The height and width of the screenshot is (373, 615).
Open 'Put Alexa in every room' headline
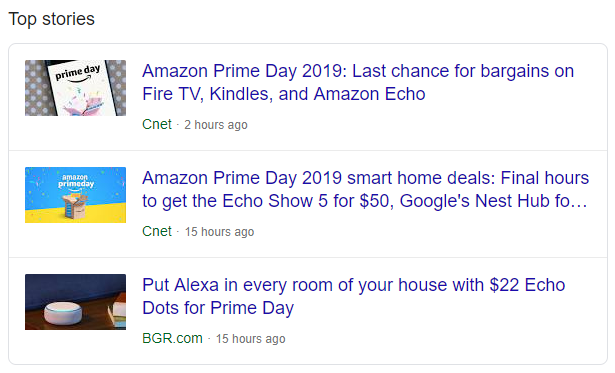click(x=353, y=297)
